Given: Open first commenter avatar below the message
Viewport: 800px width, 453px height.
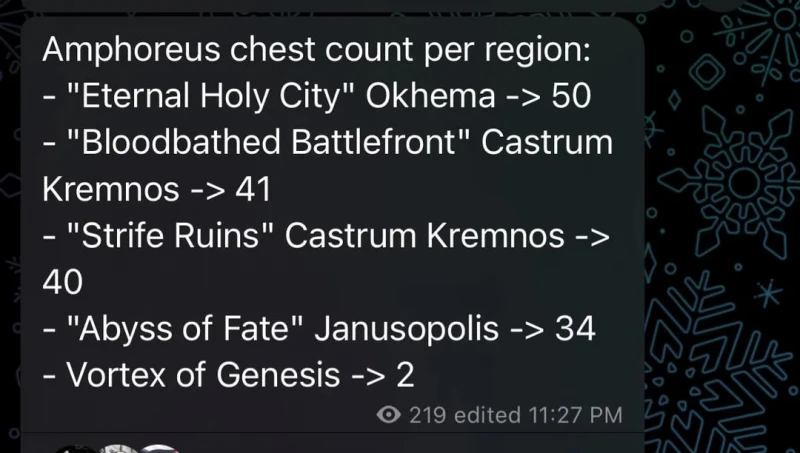Looking at the screenshot, I should [76, 449].
